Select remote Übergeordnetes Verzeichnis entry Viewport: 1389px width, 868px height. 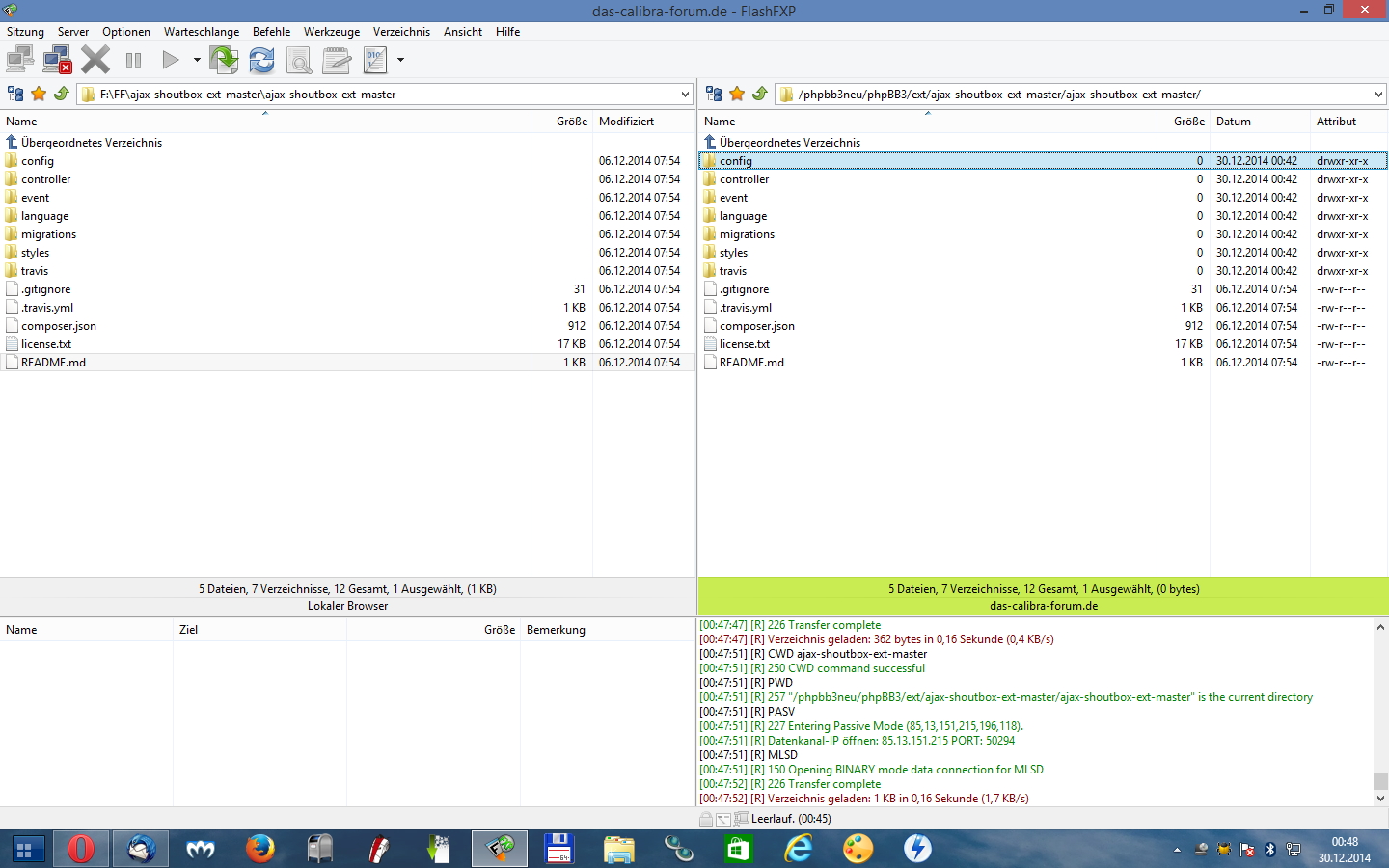click(790, 143)
